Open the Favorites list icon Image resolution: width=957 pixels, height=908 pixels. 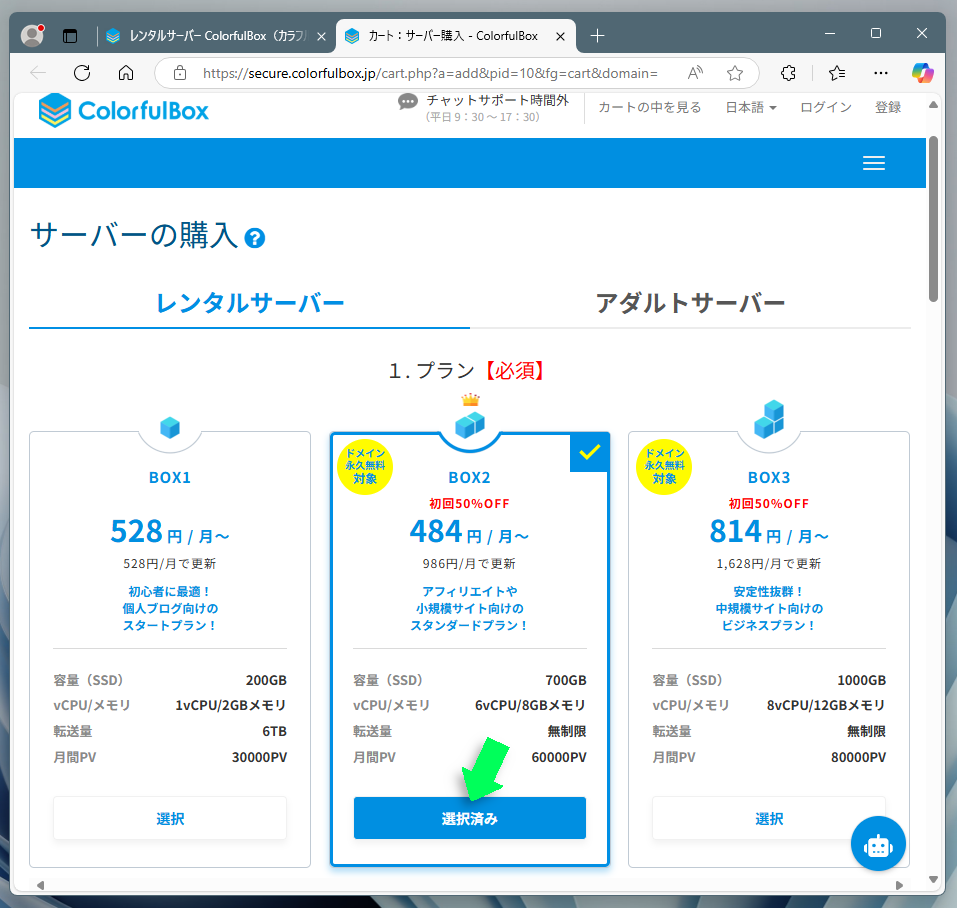click(x=837, y=73)
